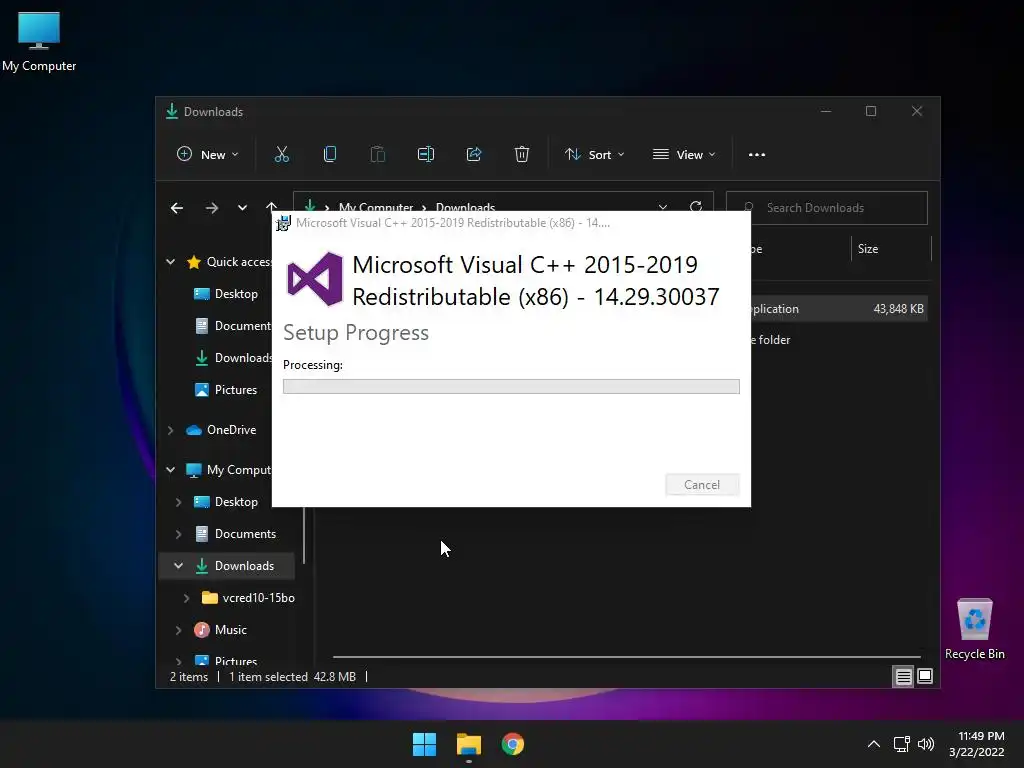
Task: Click the volume speaker icon in tray
Action: tap(925, 744)
